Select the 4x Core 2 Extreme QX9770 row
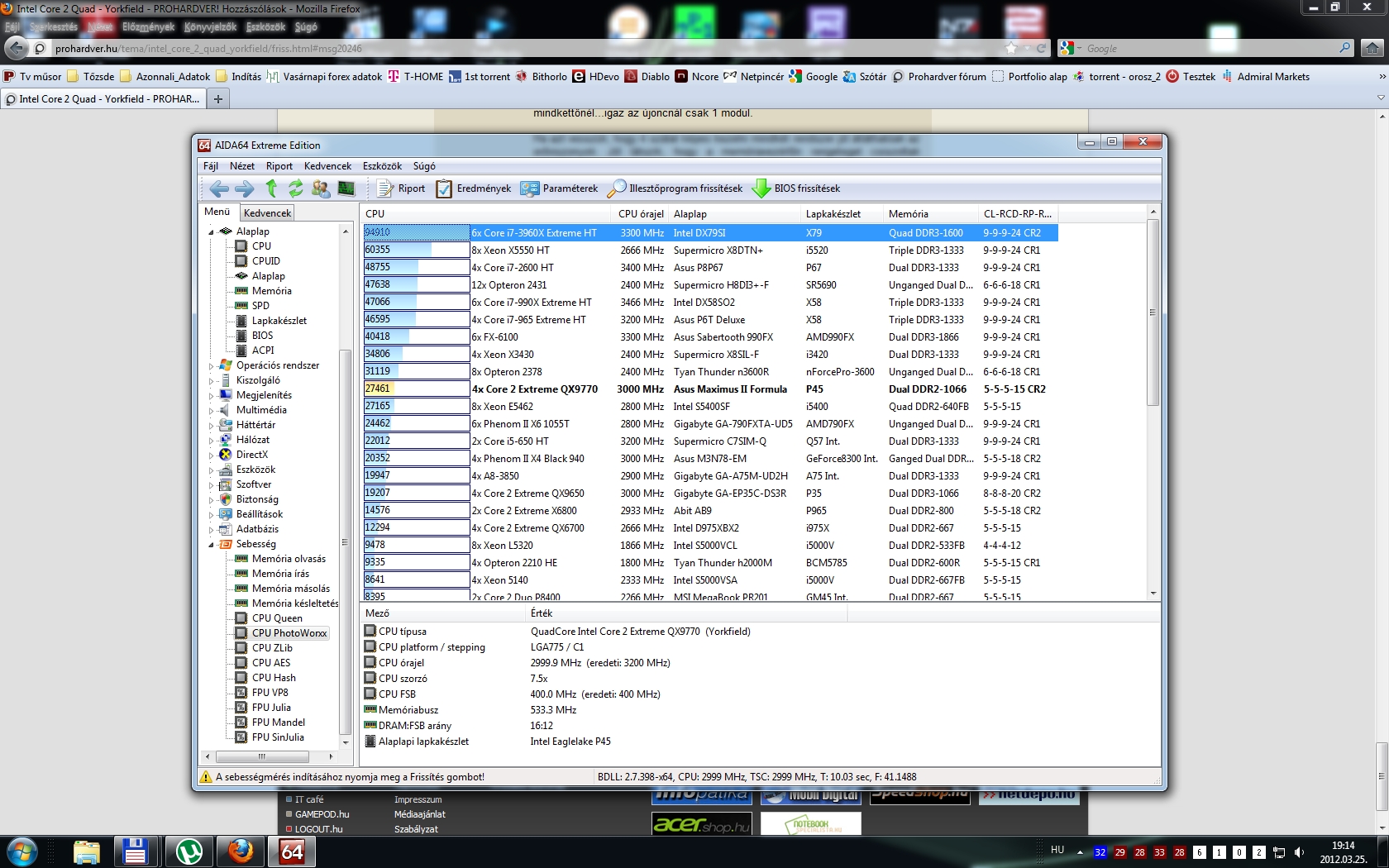Image resolution: width=1389 pixels, height=868 pixels. (x=710, y=389)
